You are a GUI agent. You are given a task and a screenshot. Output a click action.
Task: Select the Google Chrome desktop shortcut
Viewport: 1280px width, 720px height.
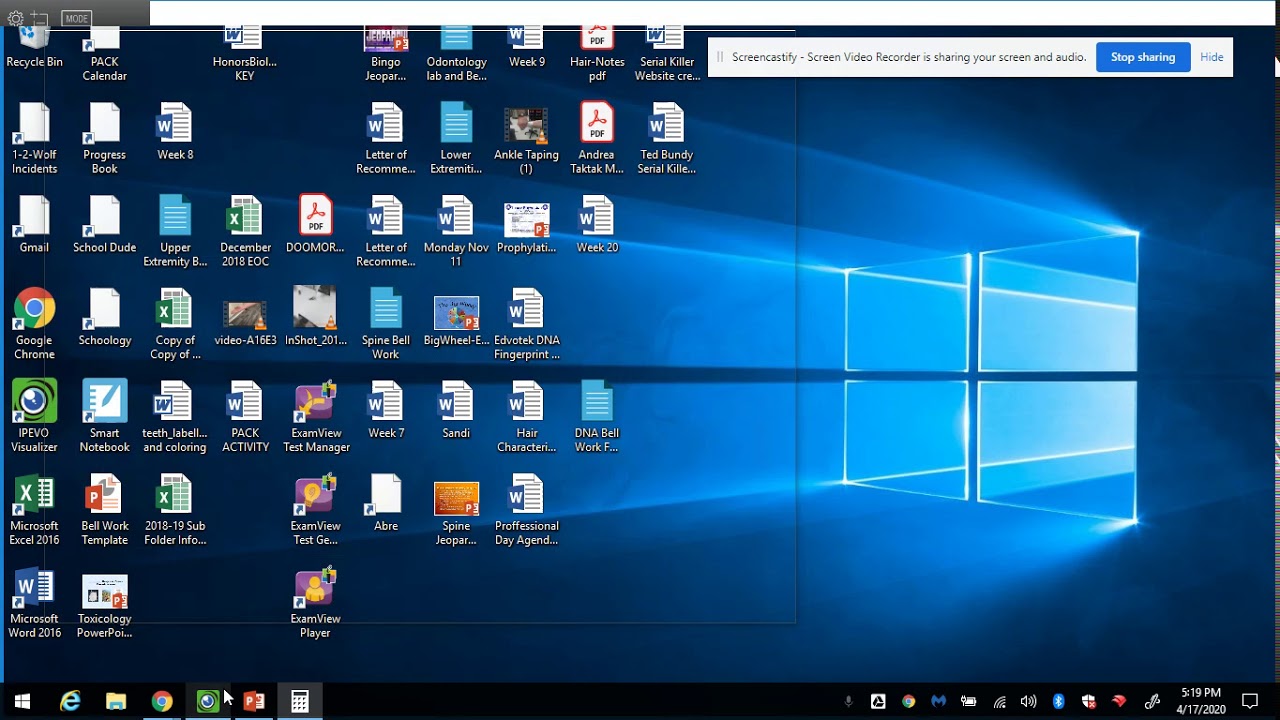click(x=34, y=325)
